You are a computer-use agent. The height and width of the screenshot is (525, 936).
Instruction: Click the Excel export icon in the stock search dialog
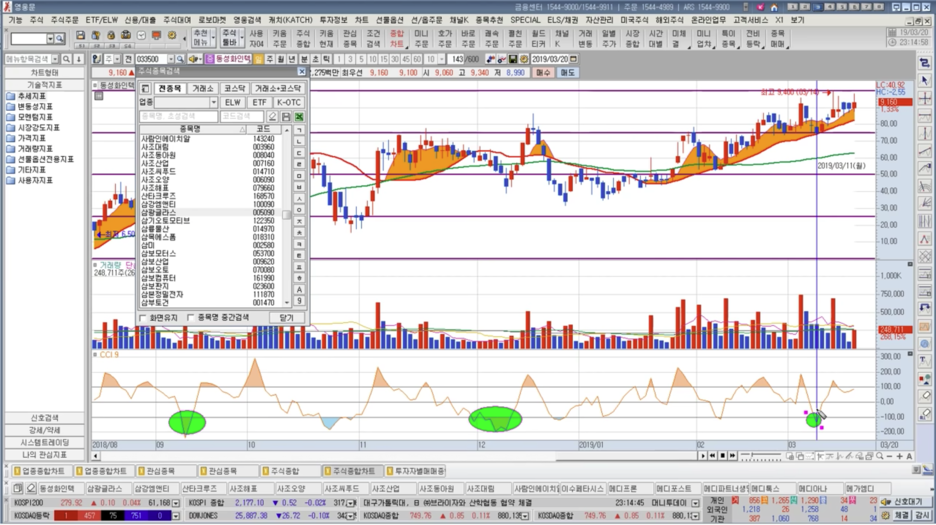(x=299, y=116)
